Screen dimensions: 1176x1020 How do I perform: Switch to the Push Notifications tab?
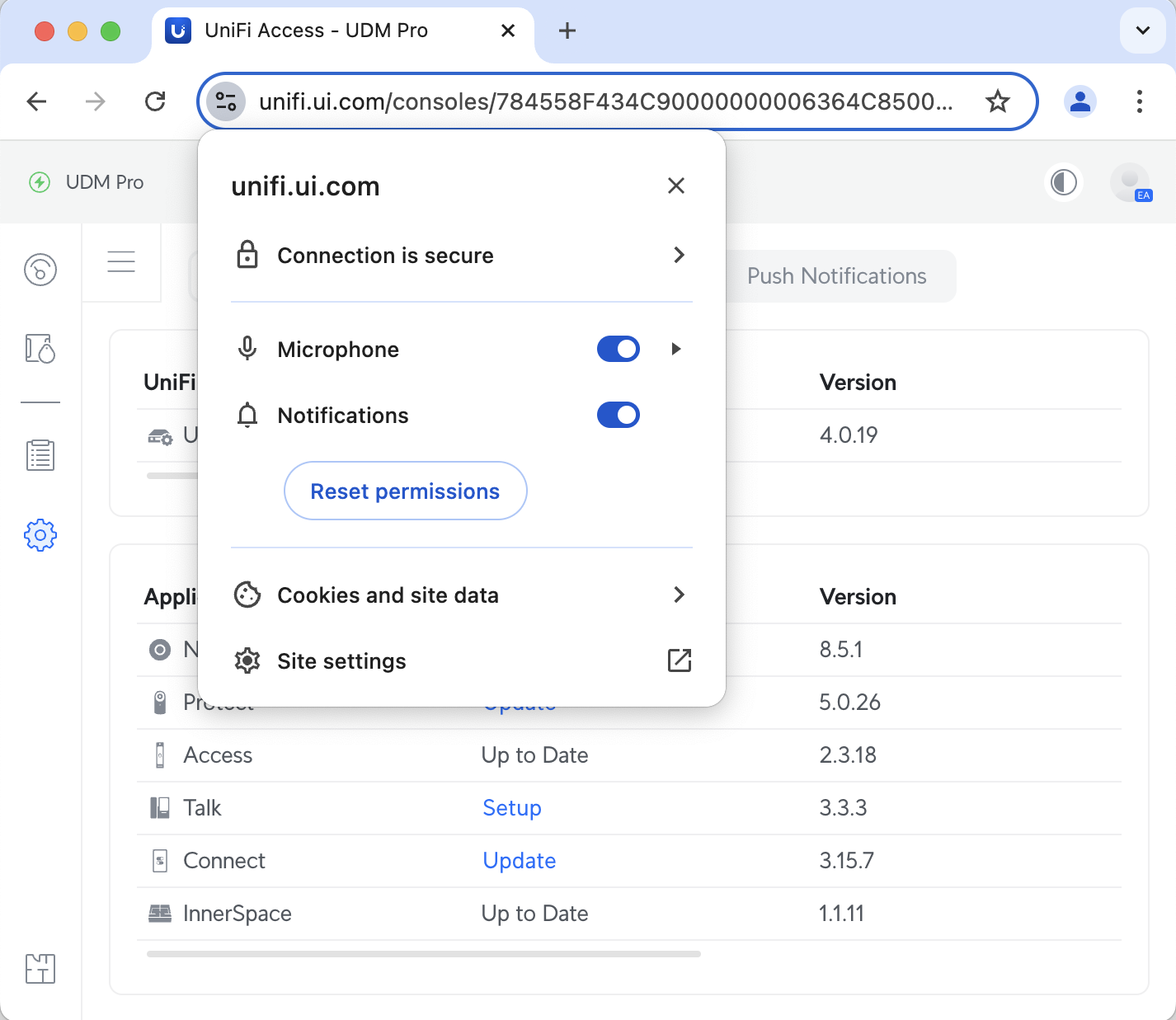click(x=837, y=276)
